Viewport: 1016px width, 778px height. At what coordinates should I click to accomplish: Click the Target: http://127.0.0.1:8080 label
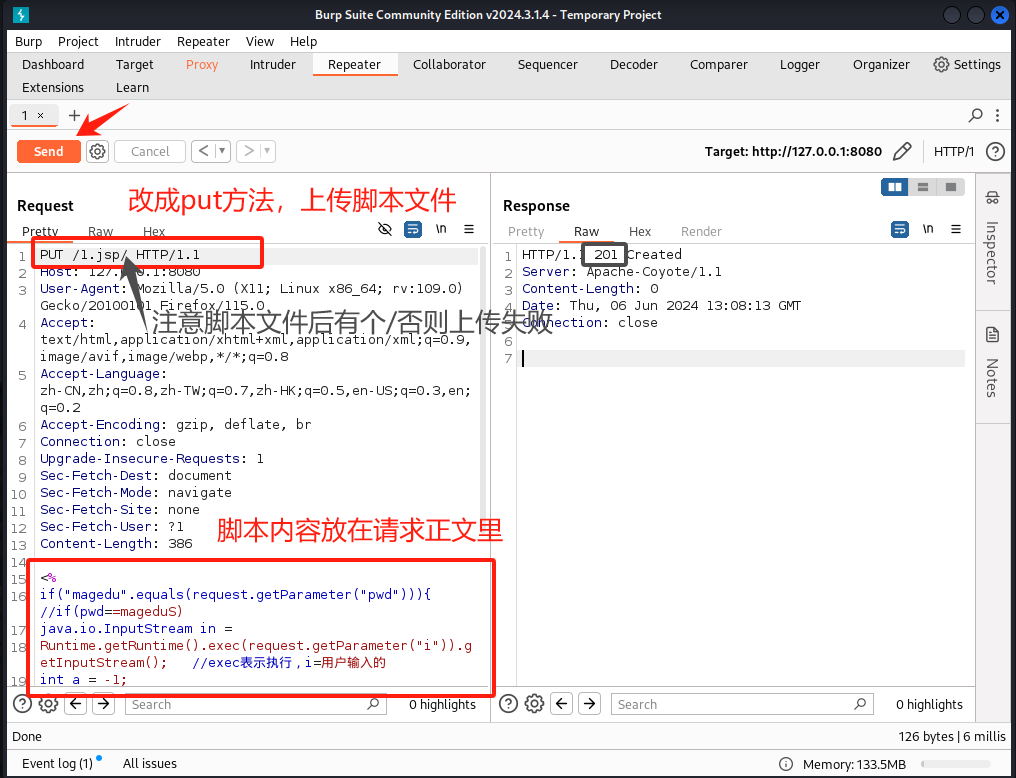[x=793, y=152]
